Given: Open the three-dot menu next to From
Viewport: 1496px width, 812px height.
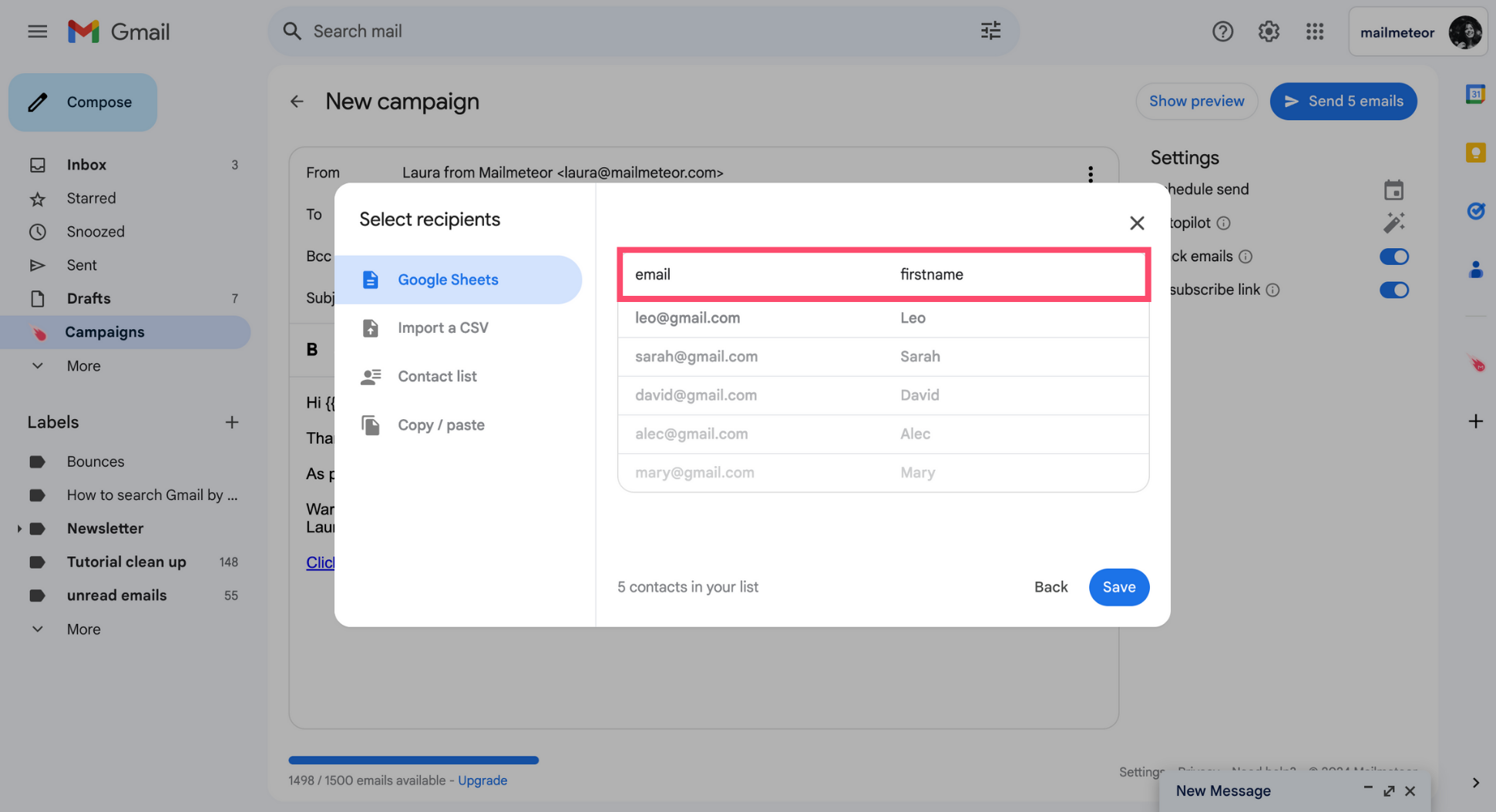Looking at the screenshot, I should tap(1090, 174).
